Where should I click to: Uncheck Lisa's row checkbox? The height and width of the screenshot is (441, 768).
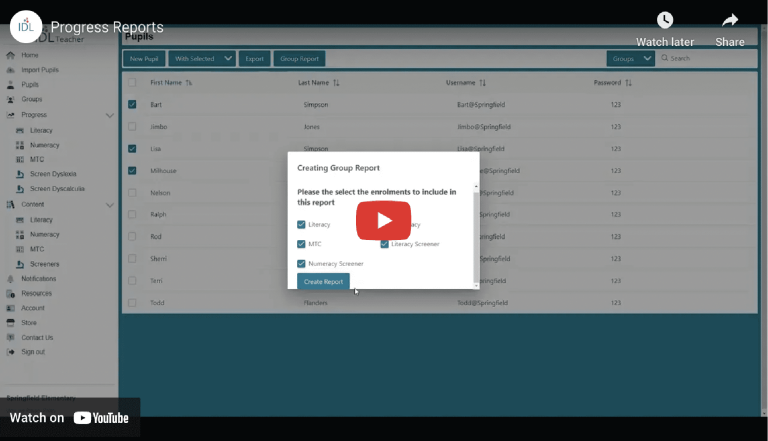tap(132, 148)
